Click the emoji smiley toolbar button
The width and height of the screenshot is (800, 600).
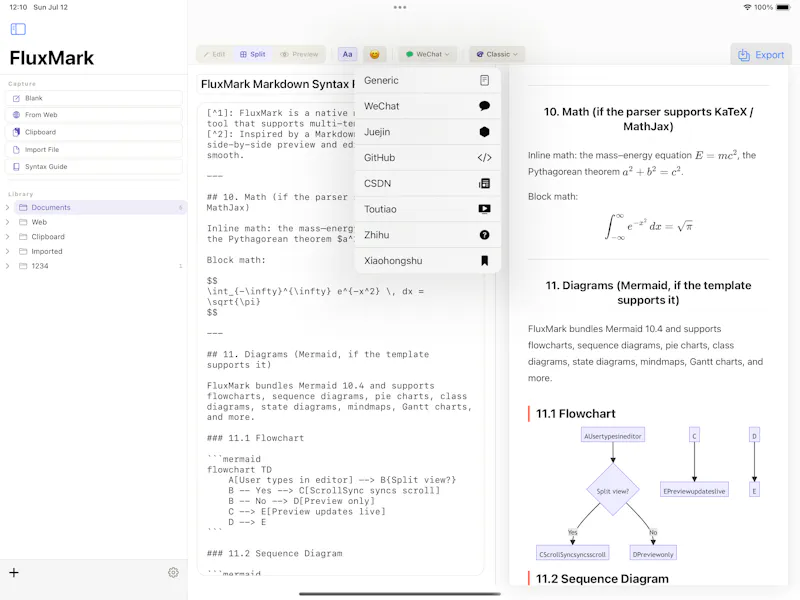click(374, 54)
